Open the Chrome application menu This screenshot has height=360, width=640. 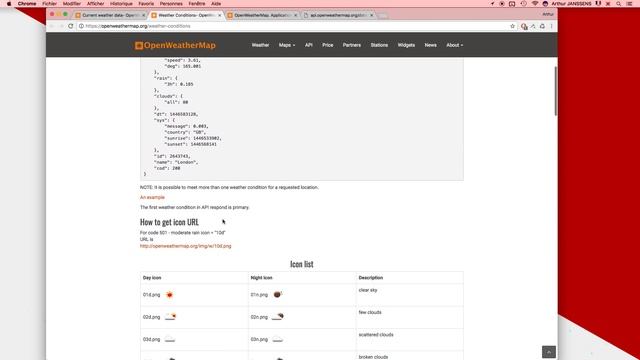27,4
